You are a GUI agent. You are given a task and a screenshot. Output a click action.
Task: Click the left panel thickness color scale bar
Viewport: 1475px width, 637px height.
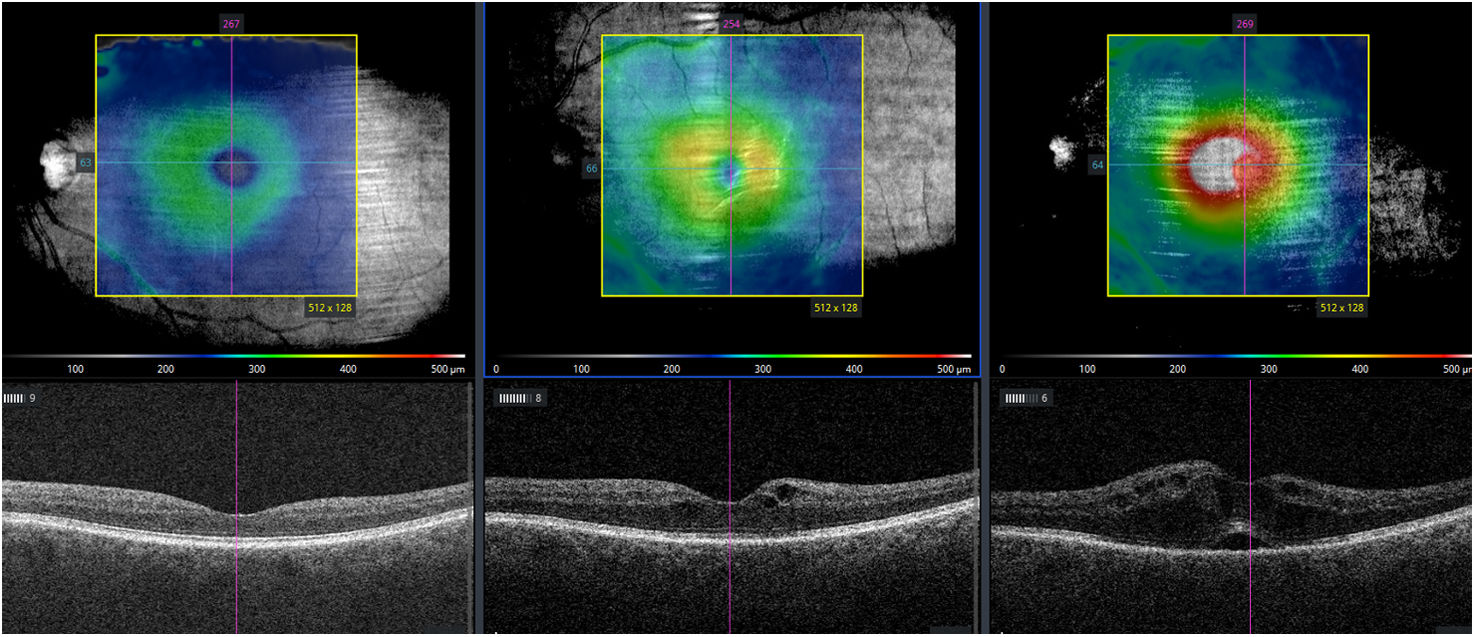click(x=234, y=356)
